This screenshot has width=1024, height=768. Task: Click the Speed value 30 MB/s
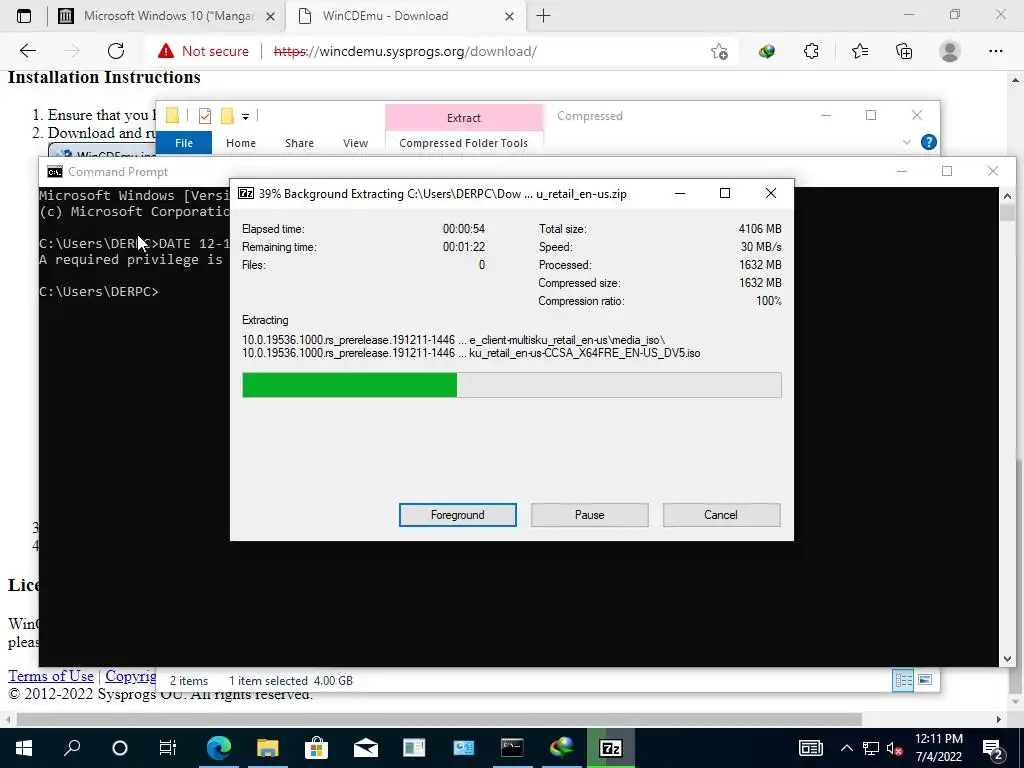tap(761, 247)
